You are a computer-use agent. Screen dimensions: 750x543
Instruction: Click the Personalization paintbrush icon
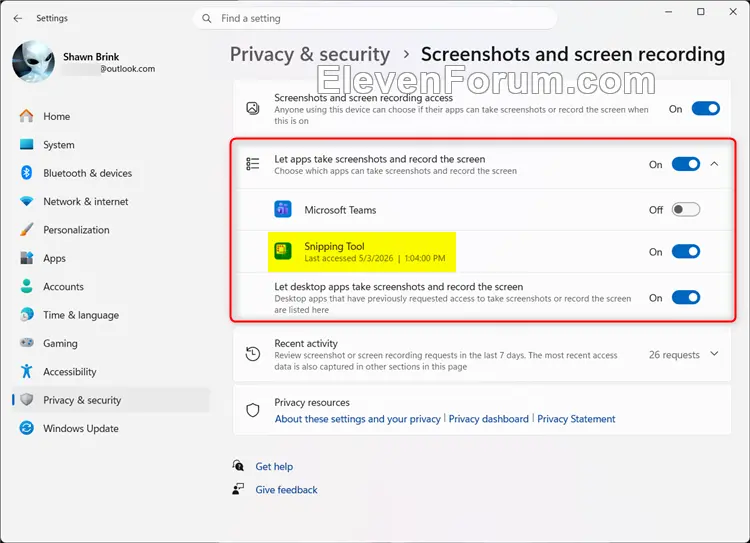tap(26, 230)
